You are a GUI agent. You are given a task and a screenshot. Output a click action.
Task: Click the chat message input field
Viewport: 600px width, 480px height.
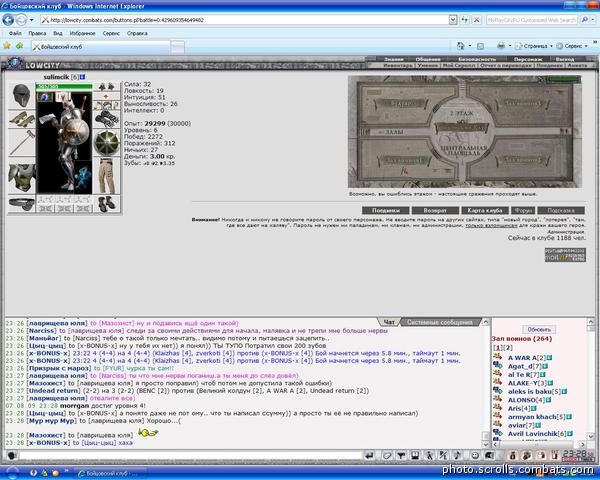coord(190,456)
